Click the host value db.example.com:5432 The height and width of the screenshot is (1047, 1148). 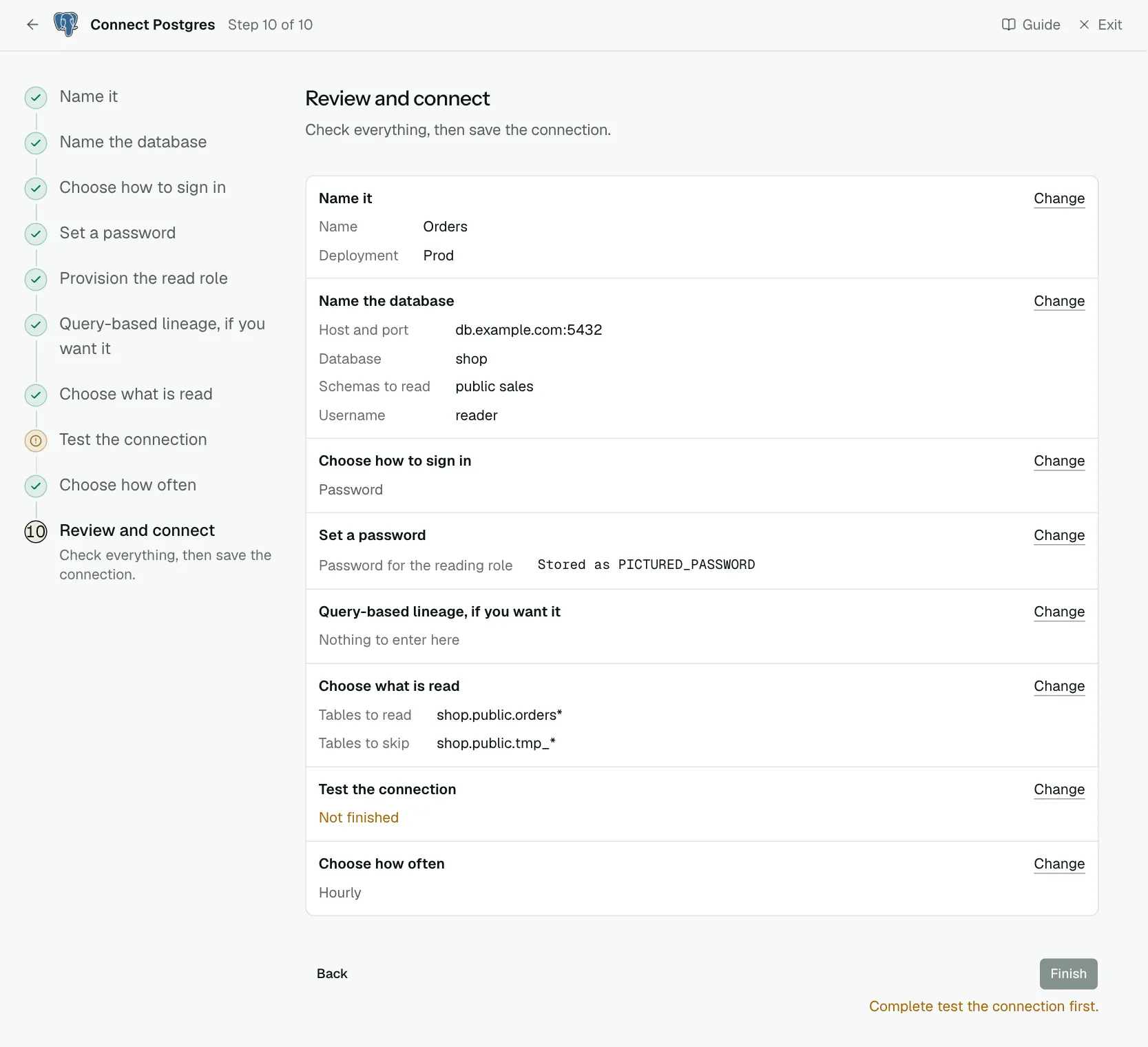click(x=528, y=330)
